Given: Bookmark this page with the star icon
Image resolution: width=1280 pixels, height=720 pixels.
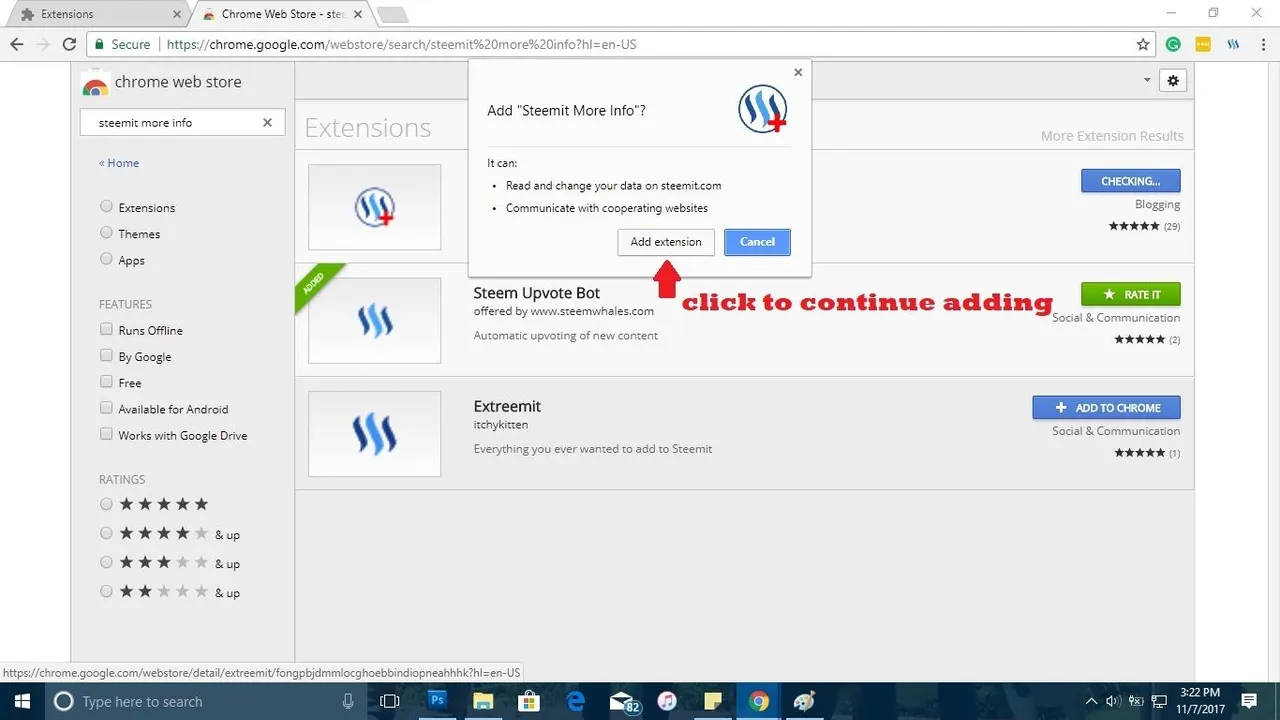Looking at the screenshot, I should click(1143, 44).
